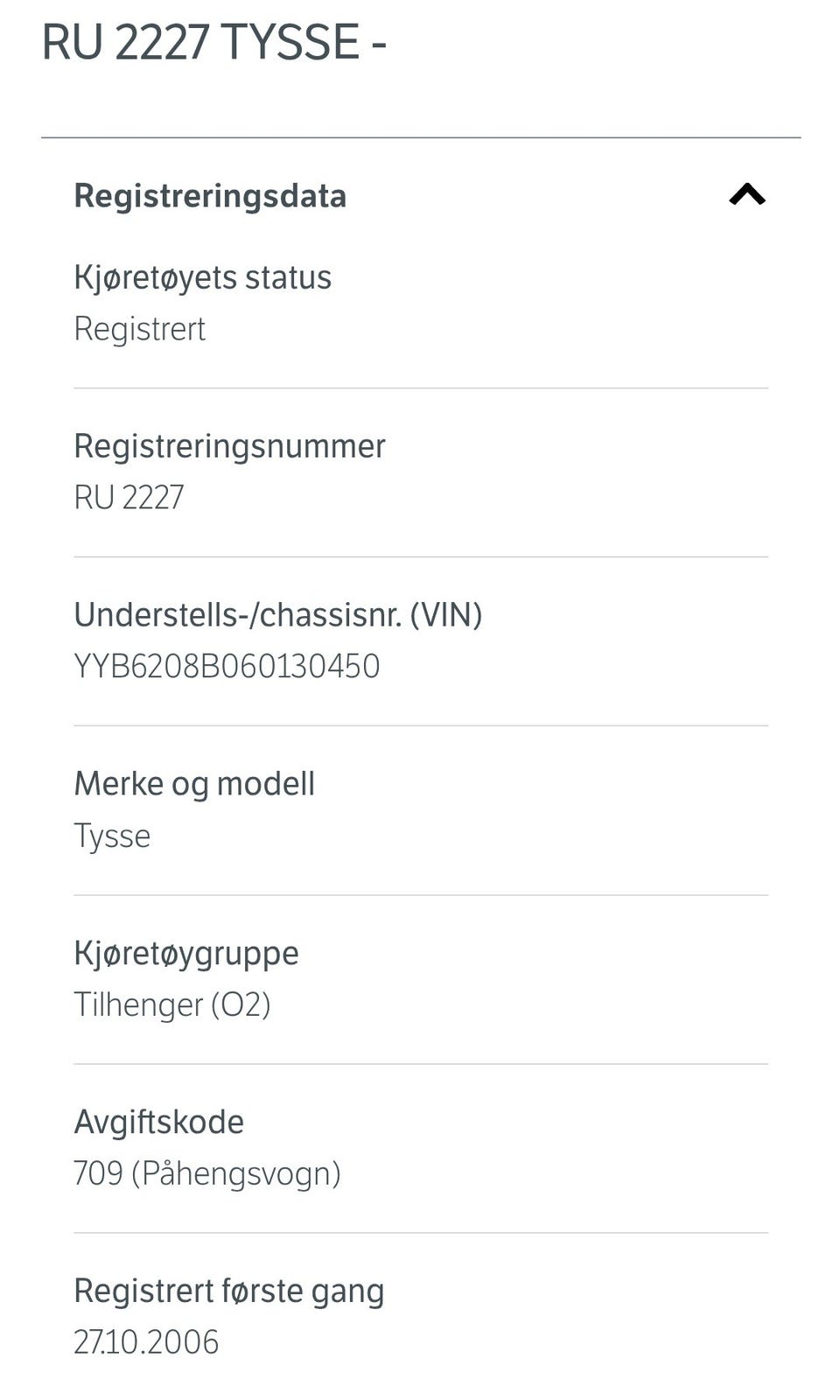Viewport: 840px width, 1400px height.
Task: Select the Tysse model value
Action: pos(112,836)
